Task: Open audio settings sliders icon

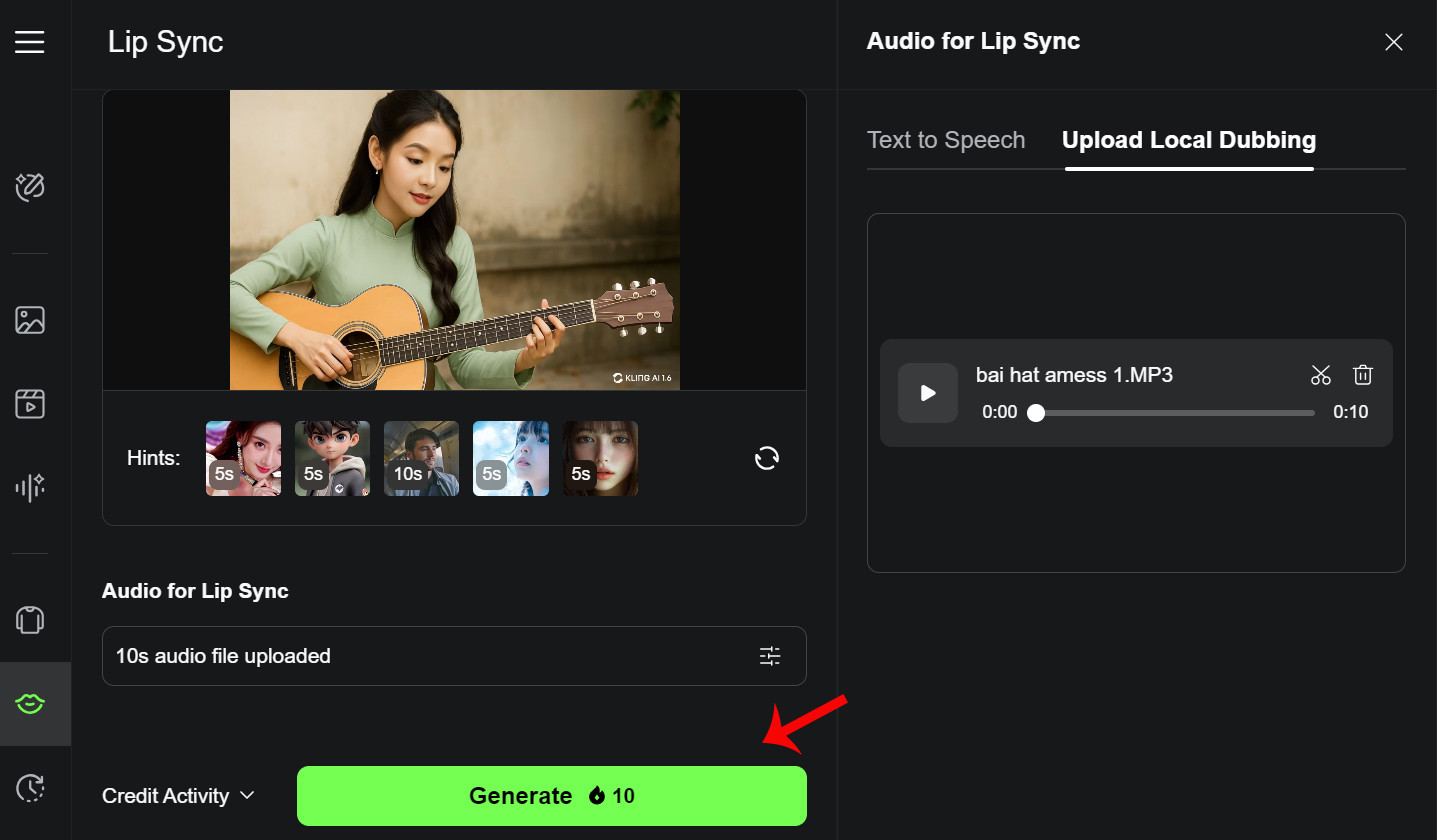Action: point(769,656)
